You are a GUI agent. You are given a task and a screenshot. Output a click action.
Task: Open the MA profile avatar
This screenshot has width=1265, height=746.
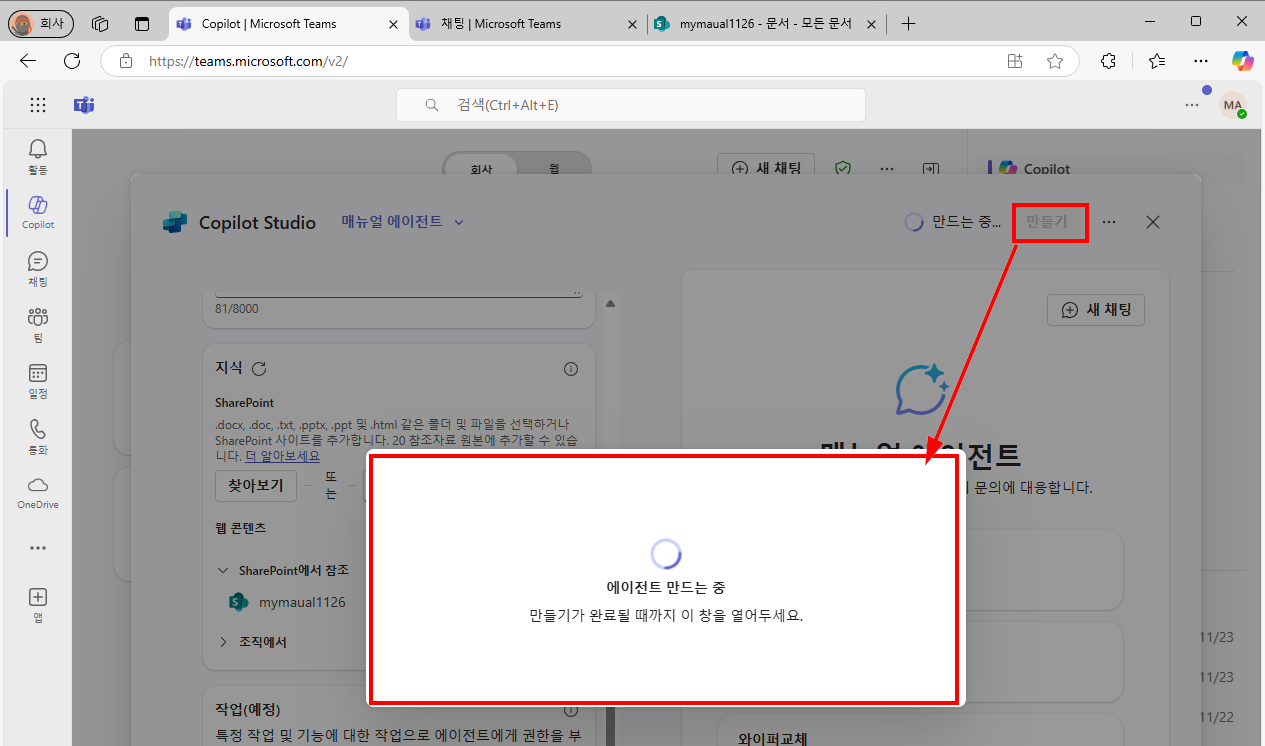(x=1233, y=105)
